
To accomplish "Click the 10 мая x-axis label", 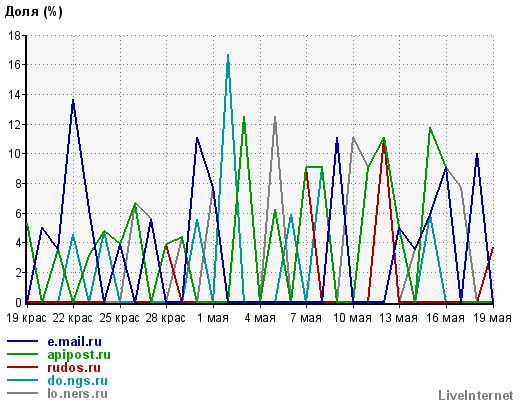I will tap(353, 318).
